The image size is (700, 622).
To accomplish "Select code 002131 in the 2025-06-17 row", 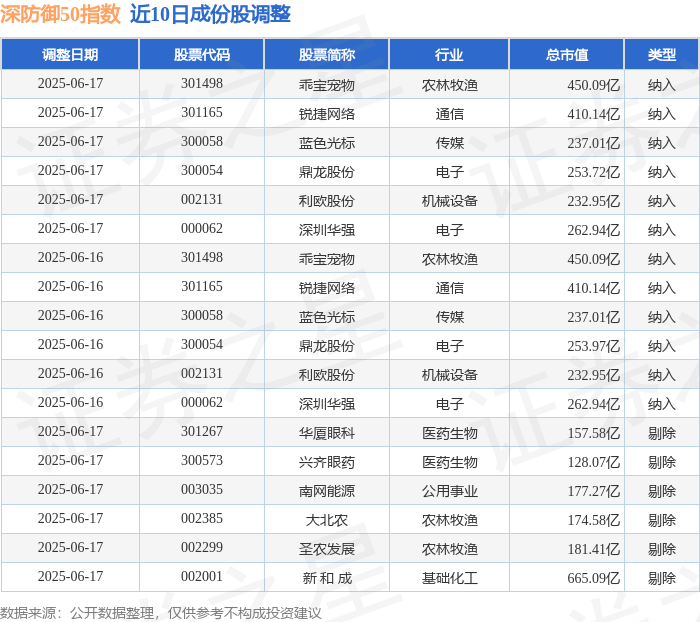I will click(x=202, y=199).
